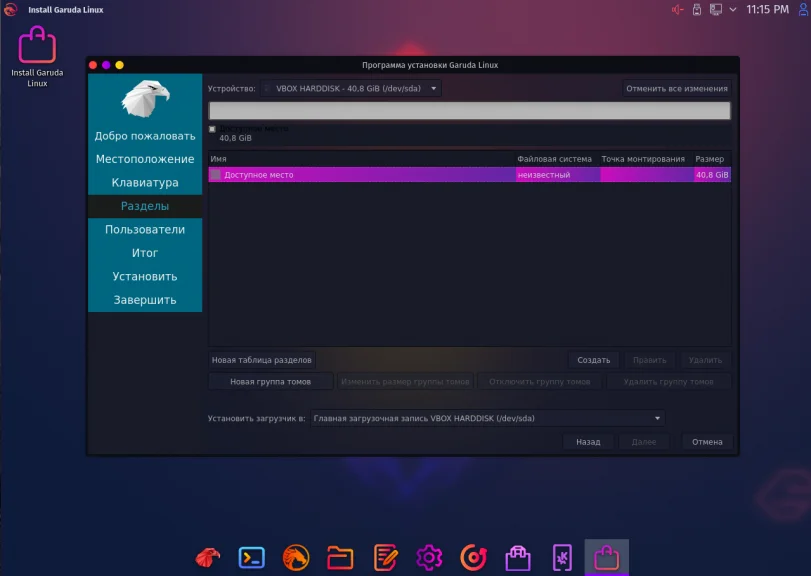
Task: Select the Пользователи step in sidebar
Action: (x=145, y=229)
